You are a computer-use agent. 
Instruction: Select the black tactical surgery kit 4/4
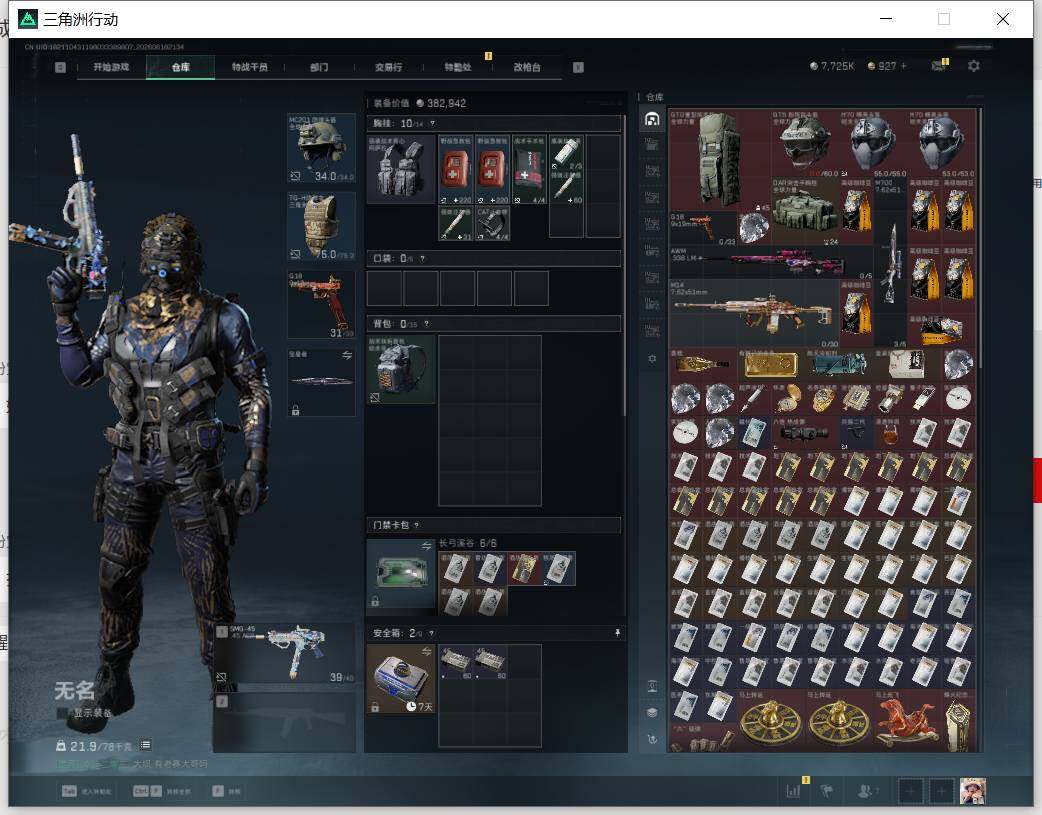tap(530, 170)
